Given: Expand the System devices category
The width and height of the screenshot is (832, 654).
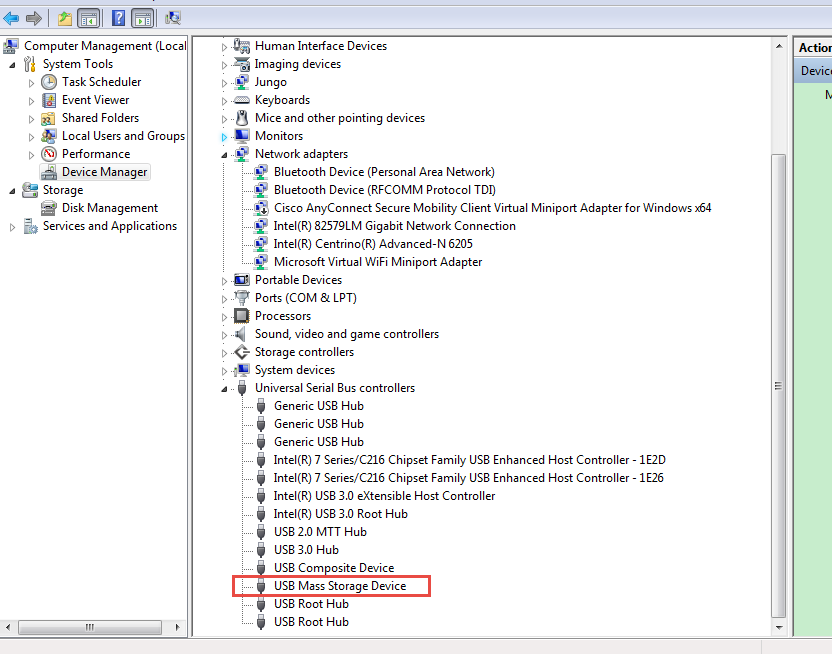Looking at the screenshot, I should (x=224, y=371).
